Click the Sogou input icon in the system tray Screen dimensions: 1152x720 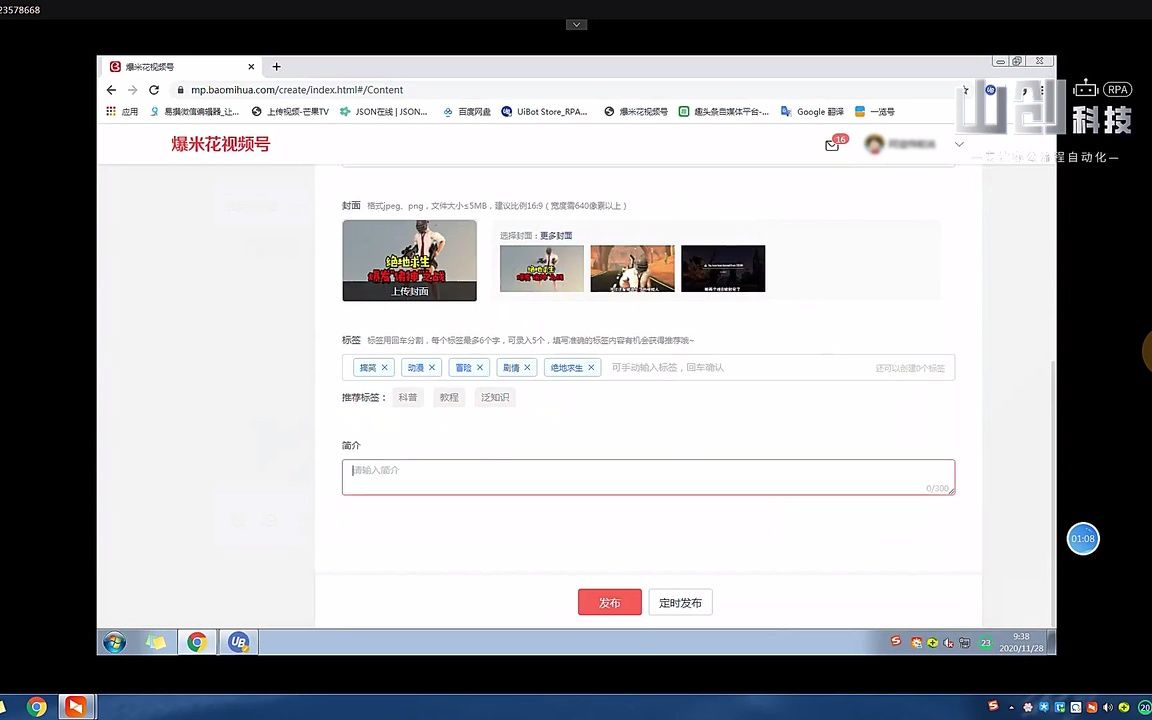pyautogui.click(x=896, y=643)
